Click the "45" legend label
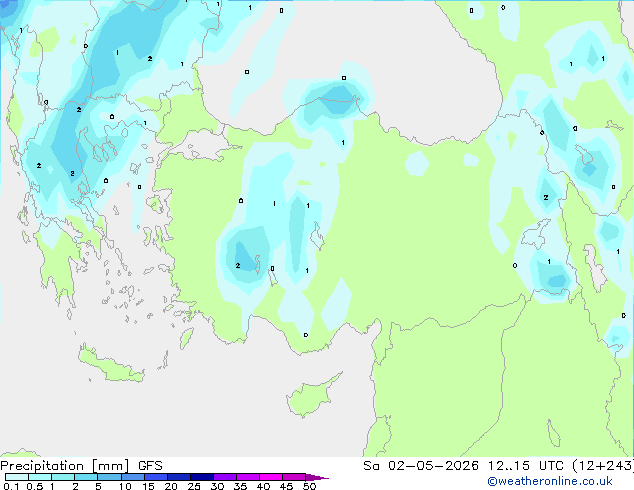634x490 pixels. pos(286,486)
